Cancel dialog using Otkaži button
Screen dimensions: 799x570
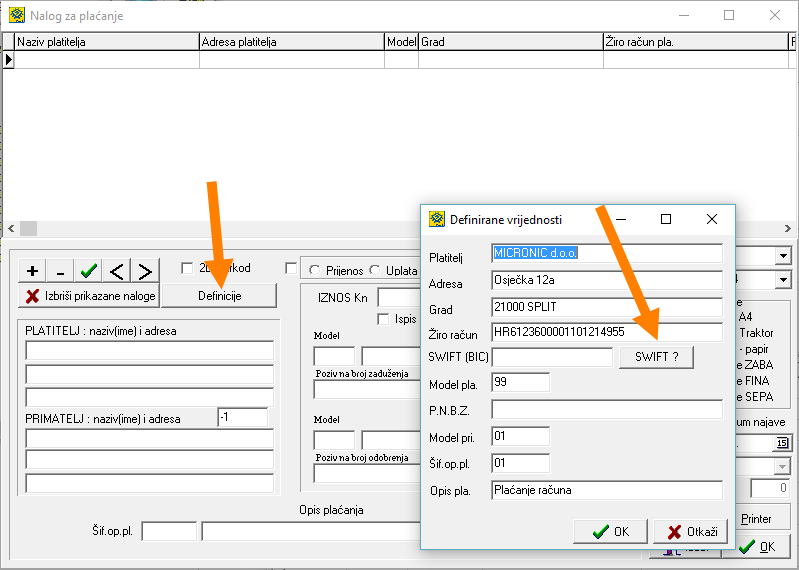click(x=690, y=532)
